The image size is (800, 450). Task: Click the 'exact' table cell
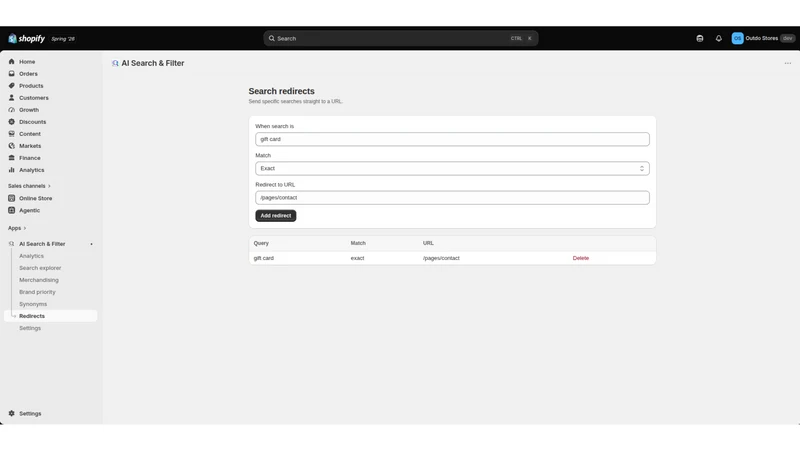[357, 258]
